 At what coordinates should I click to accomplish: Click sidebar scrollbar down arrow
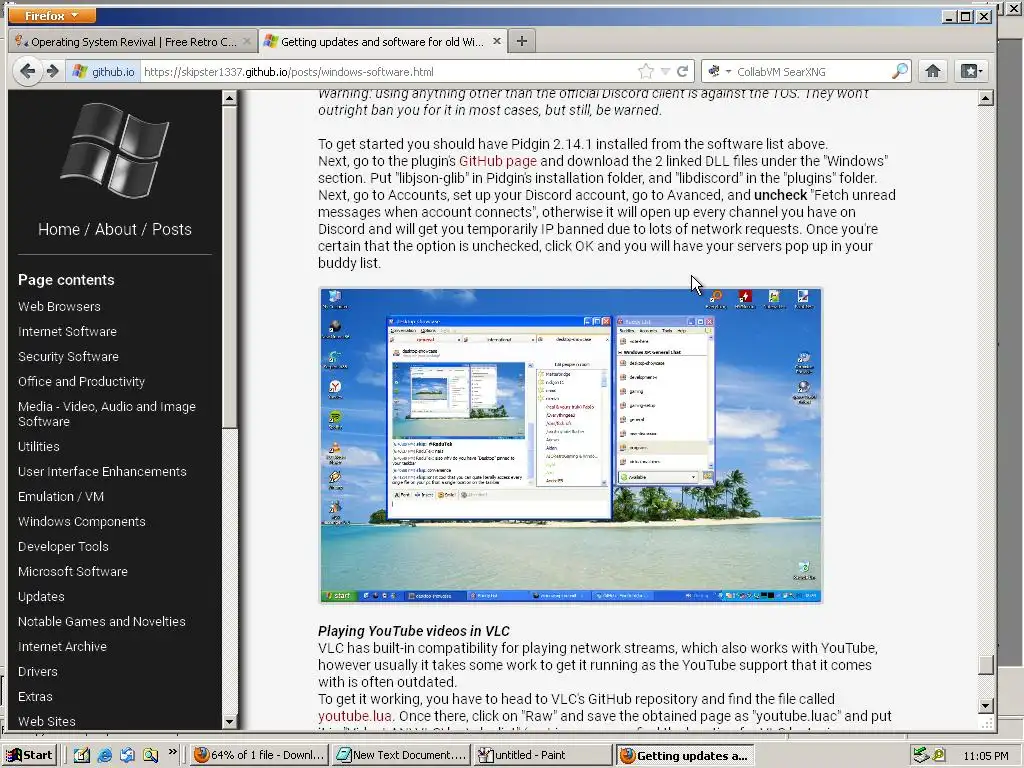pos(229,722)
